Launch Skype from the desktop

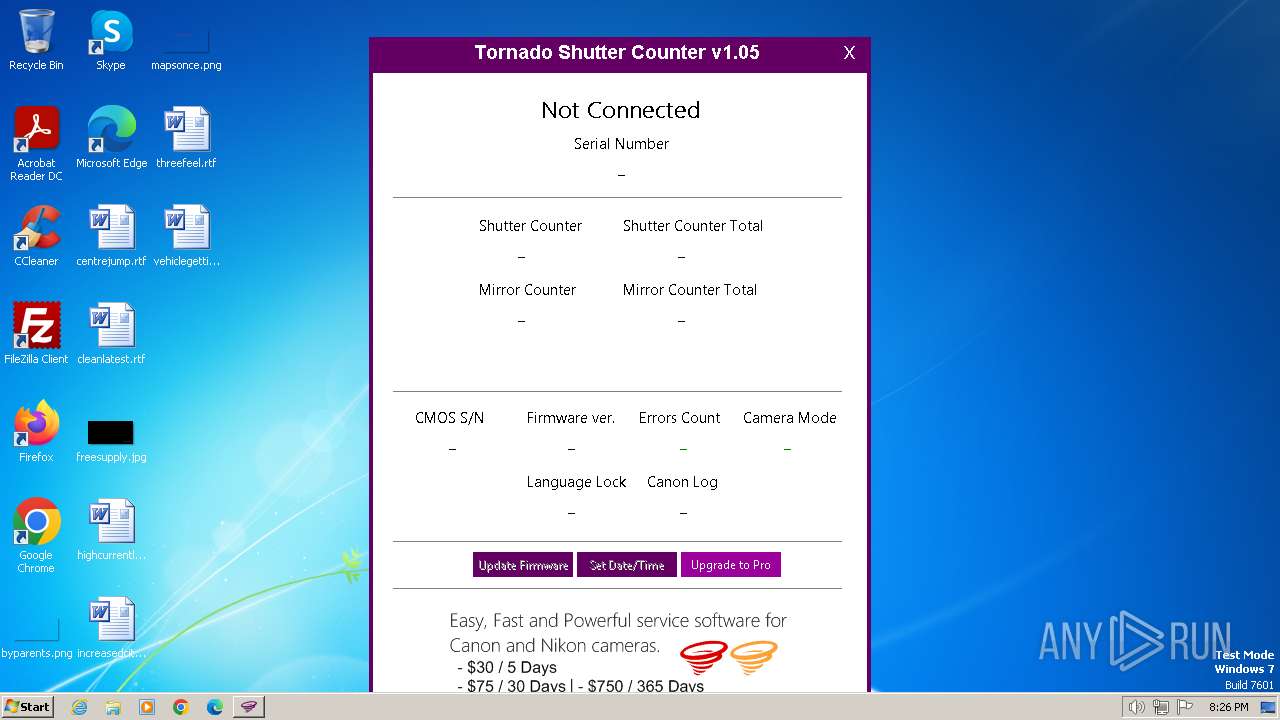tap(111, 41)
